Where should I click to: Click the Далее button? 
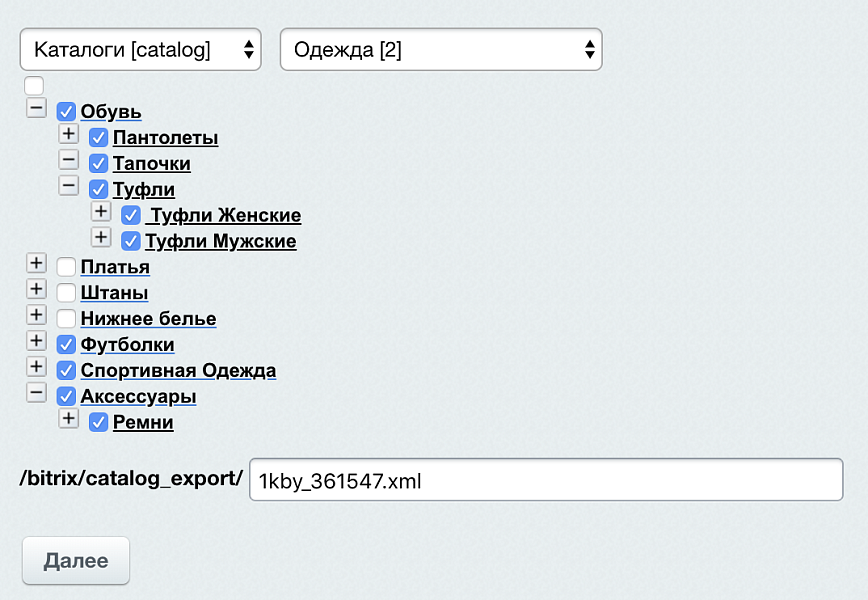tap(75, 560)
